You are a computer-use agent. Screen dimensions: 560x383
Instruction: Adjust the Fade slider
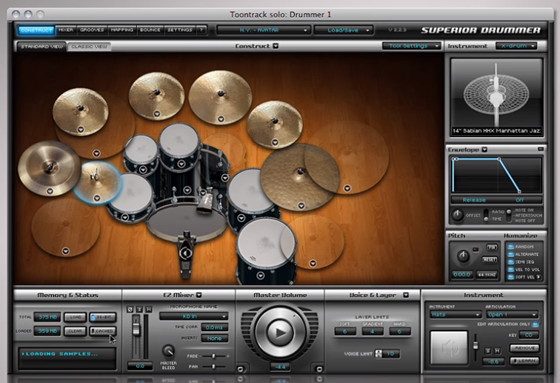coord(214,356)
